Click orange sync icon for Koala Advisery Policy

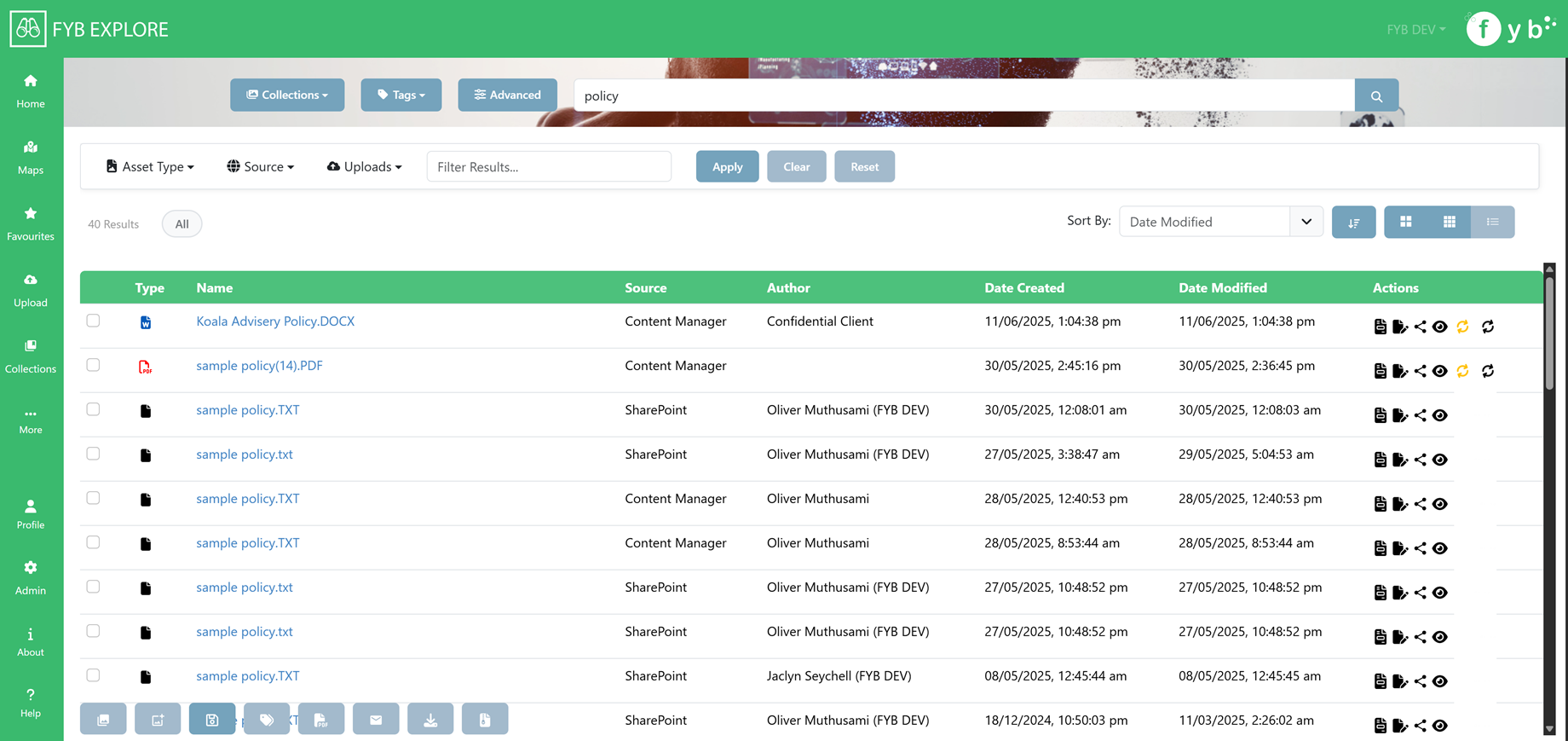(x=1463, y=327)
